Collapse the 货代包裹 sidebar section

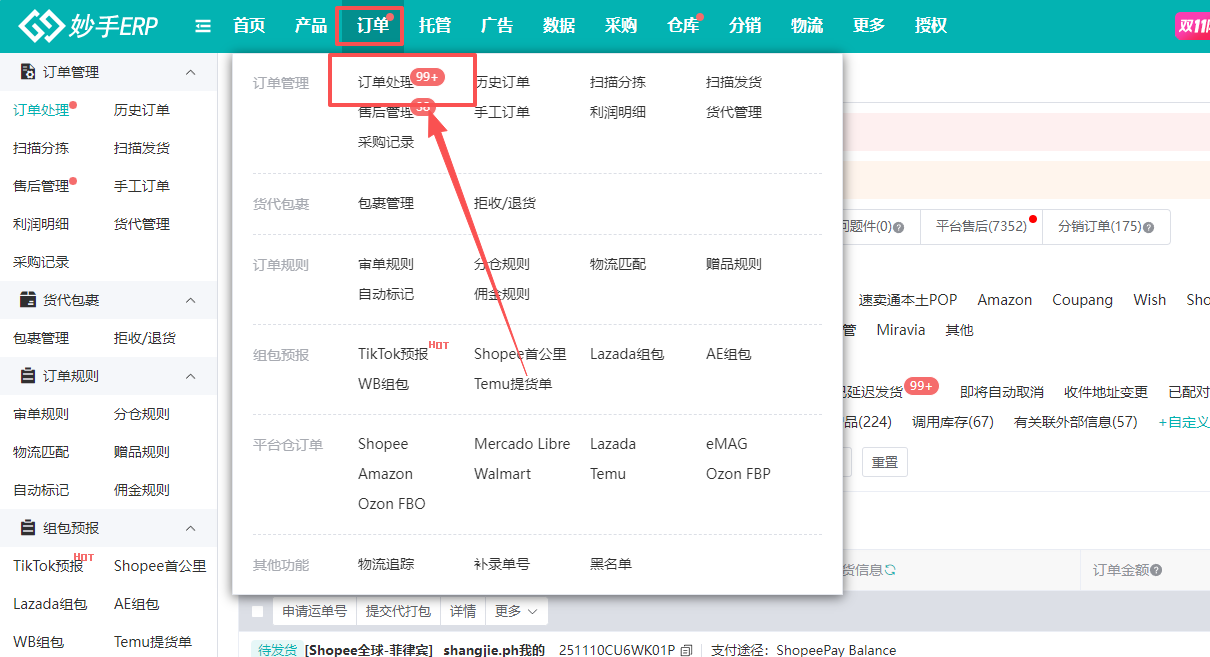click(x=191, y=300)
